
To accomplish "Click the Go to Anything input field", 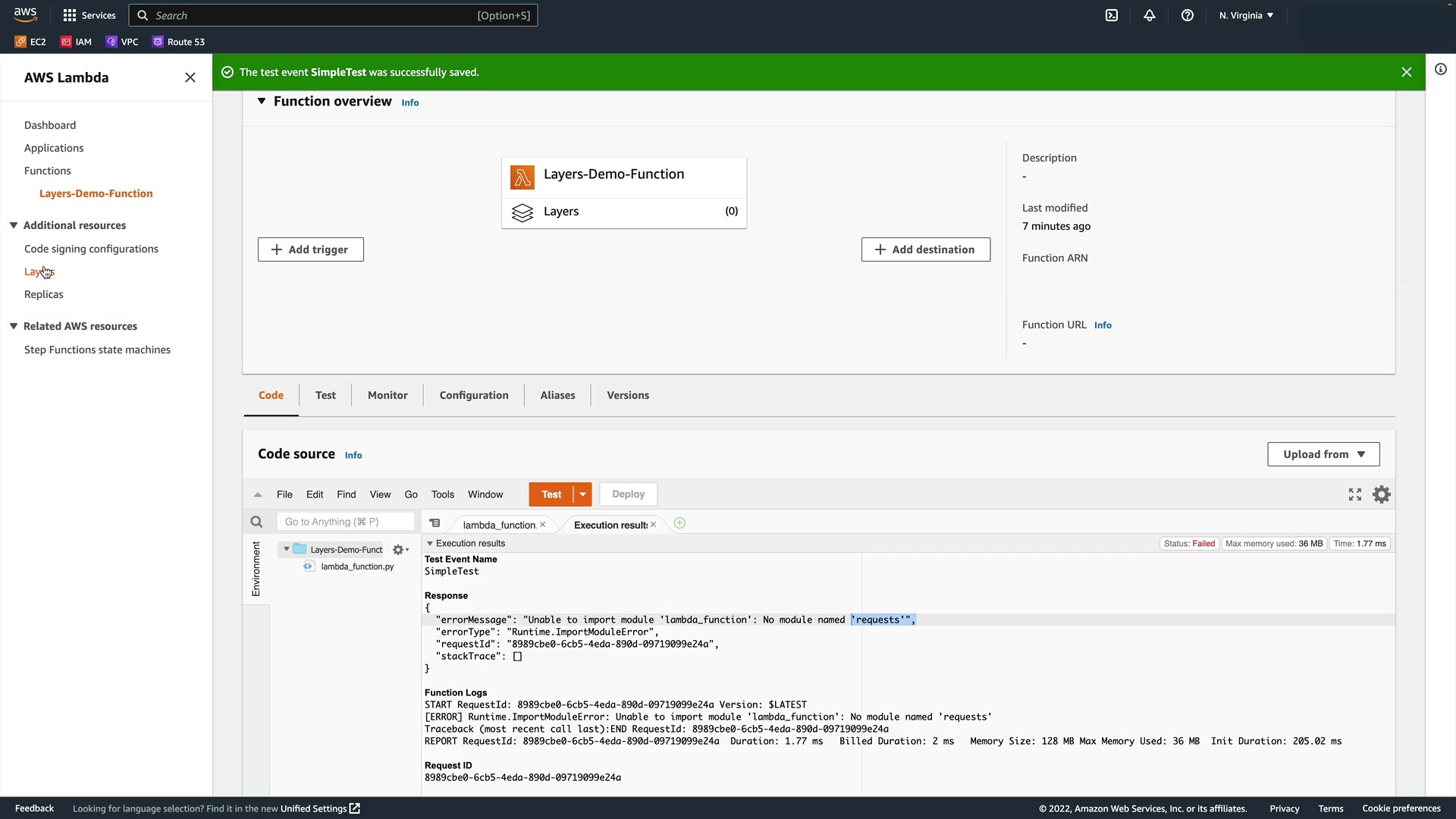I will [x=345, y=522].
